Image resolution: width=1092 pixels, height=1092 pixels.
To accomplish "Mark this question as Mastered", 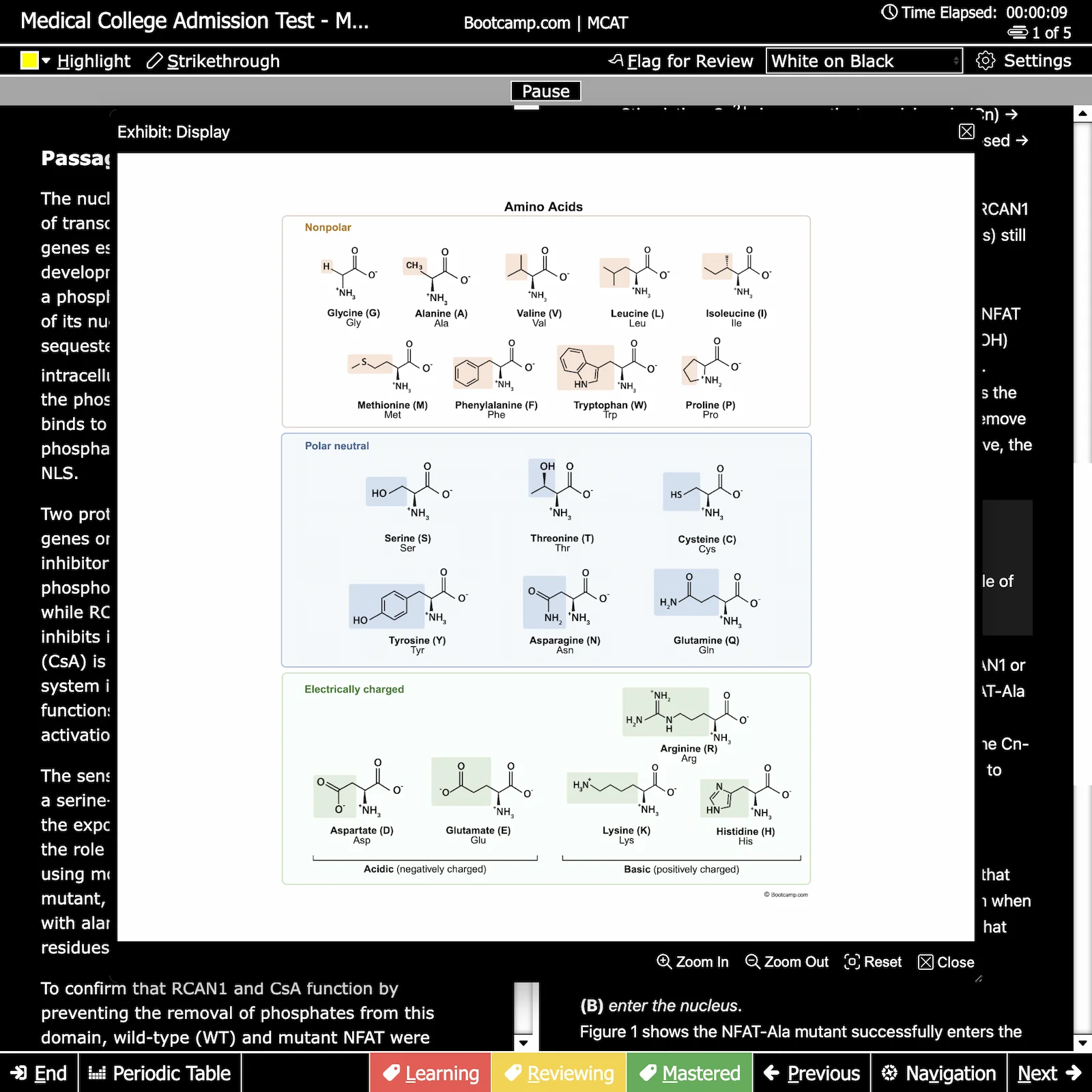I will click(689, 1073).
